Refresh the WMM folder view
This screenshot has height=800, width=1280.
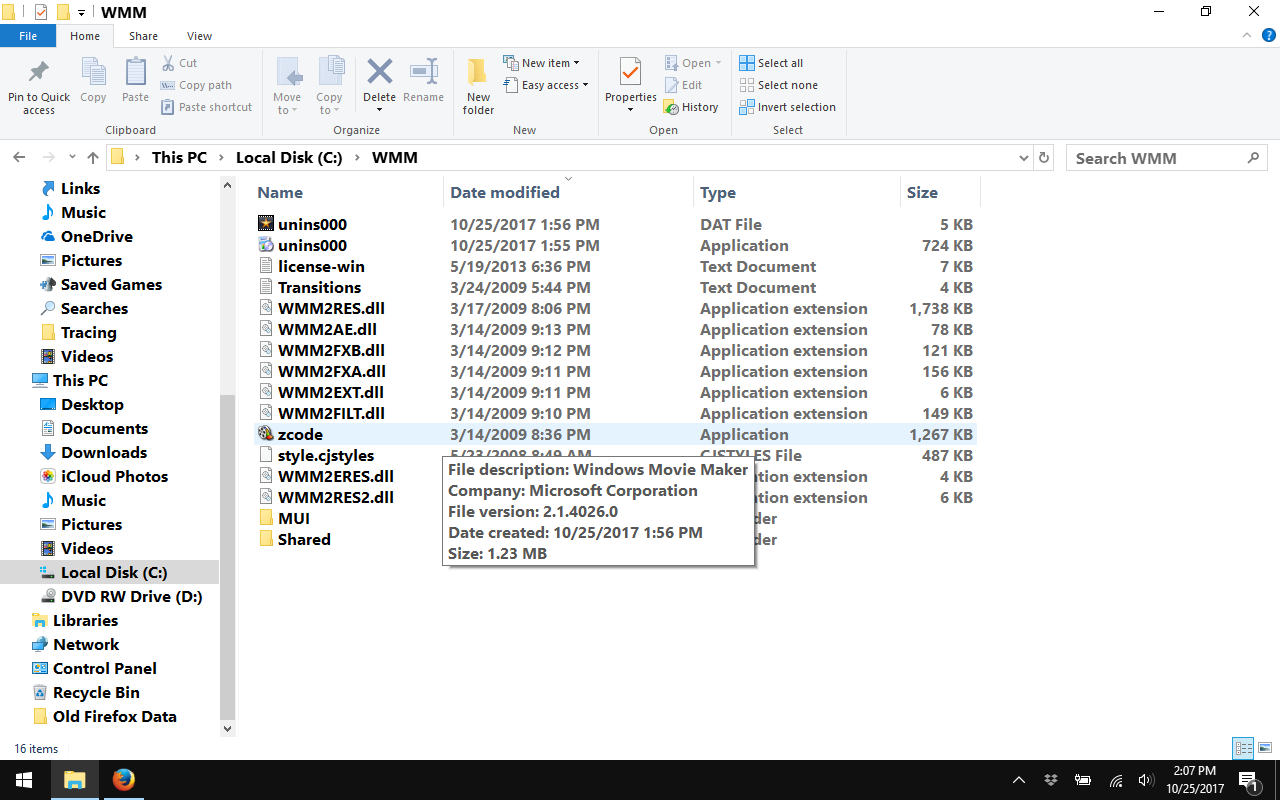(1044, 158)
